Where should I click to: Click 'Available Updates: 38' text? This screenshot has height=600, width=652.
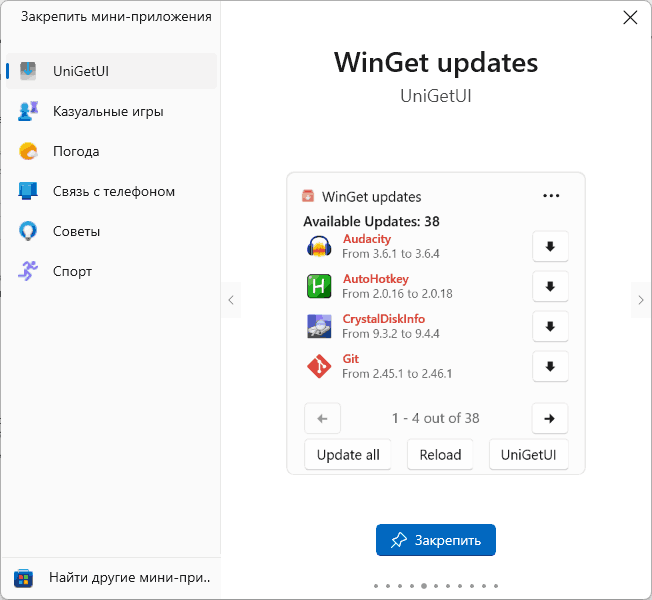[371, 221]
